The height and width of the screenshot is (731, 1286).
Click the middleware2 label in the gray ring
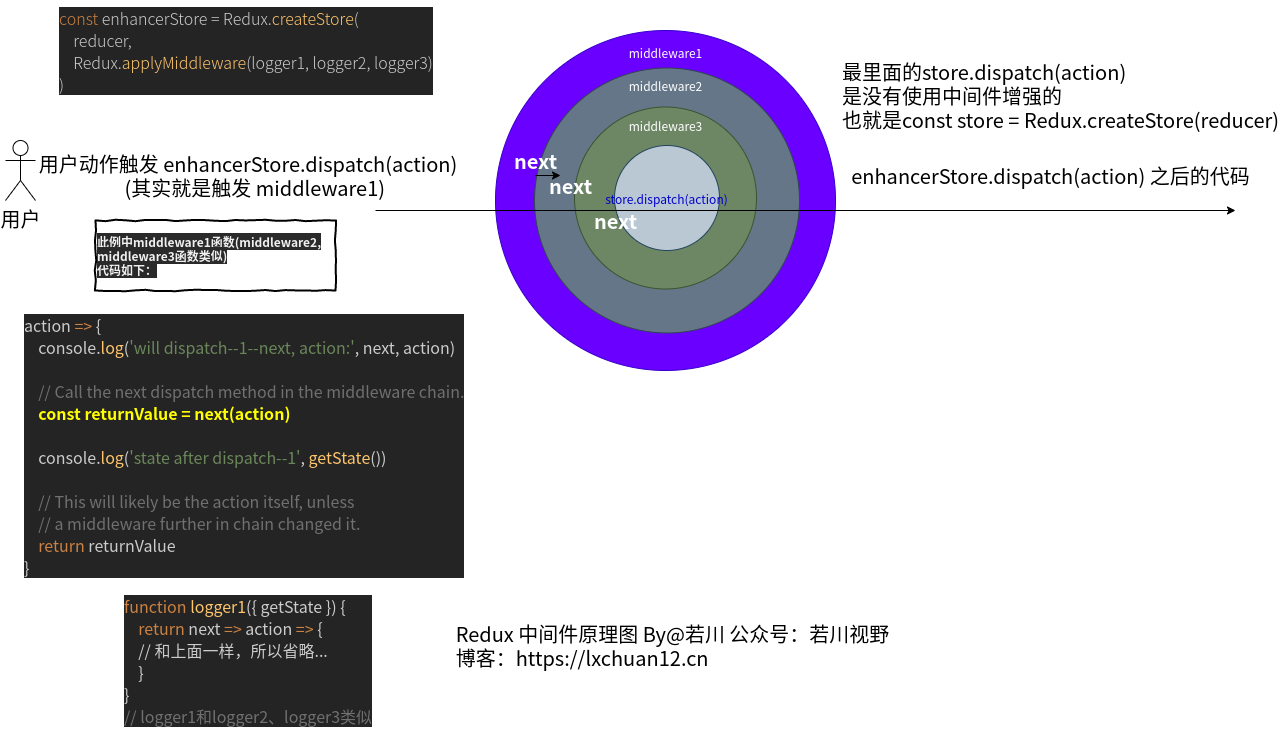coord(665,87)
